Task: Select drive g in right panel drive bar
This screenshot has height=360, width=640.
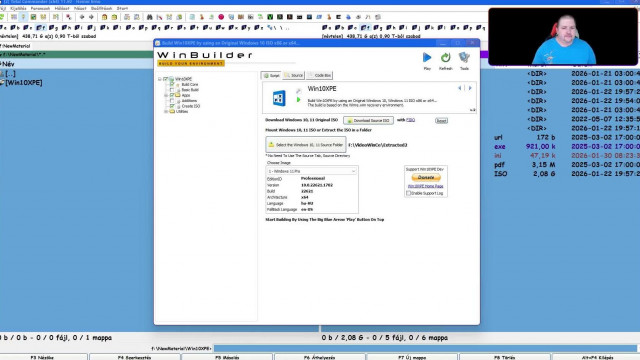Action: click(x=378, y=28)
